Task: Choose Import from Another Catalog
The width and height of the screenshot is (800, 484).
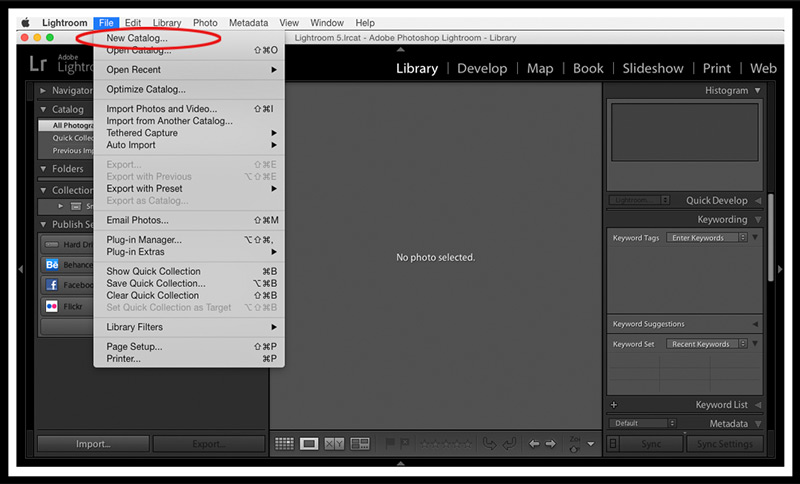Action: tap(189, 121)
